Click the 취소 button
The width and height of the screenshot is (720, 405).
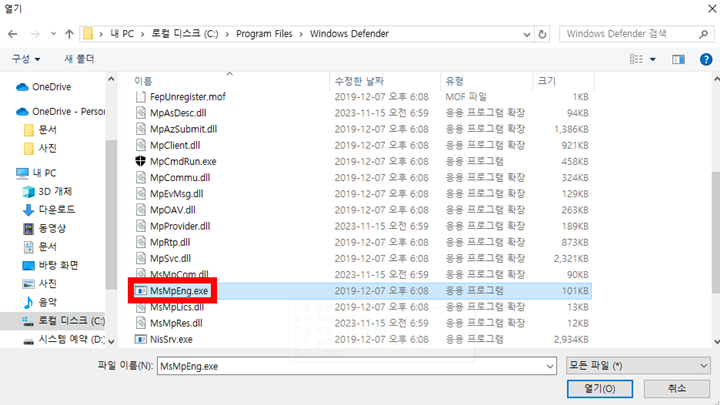[x=677, y=388]
